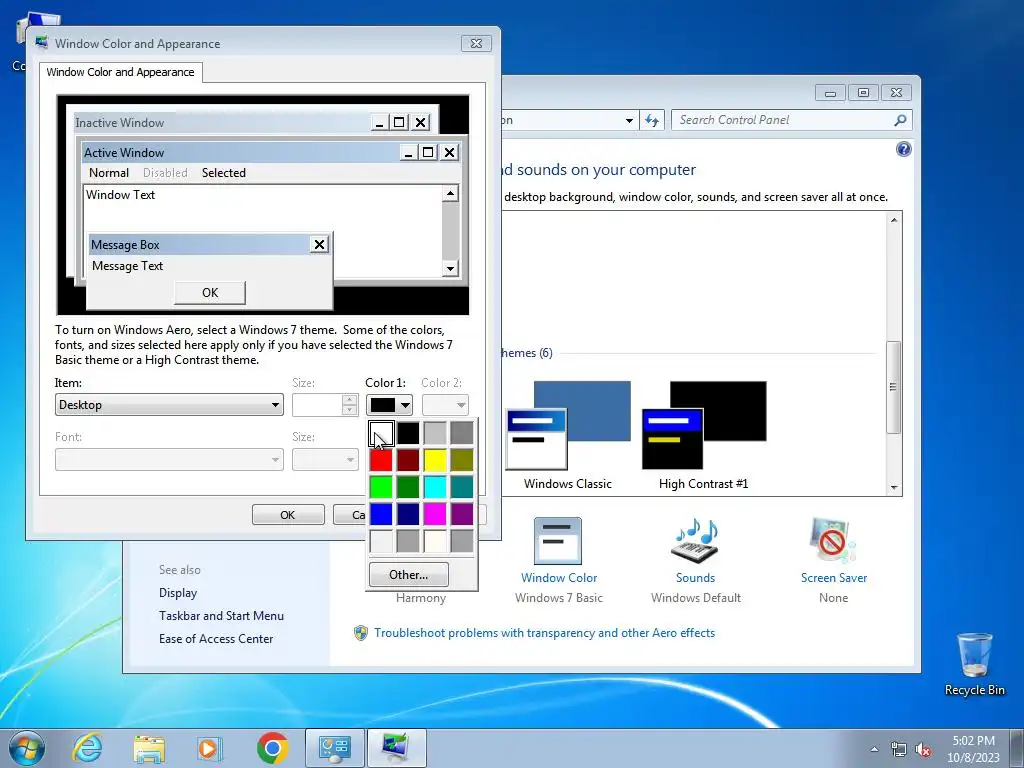
Task: Pick the cyan color swatch
Action: (x=435, y=487)
